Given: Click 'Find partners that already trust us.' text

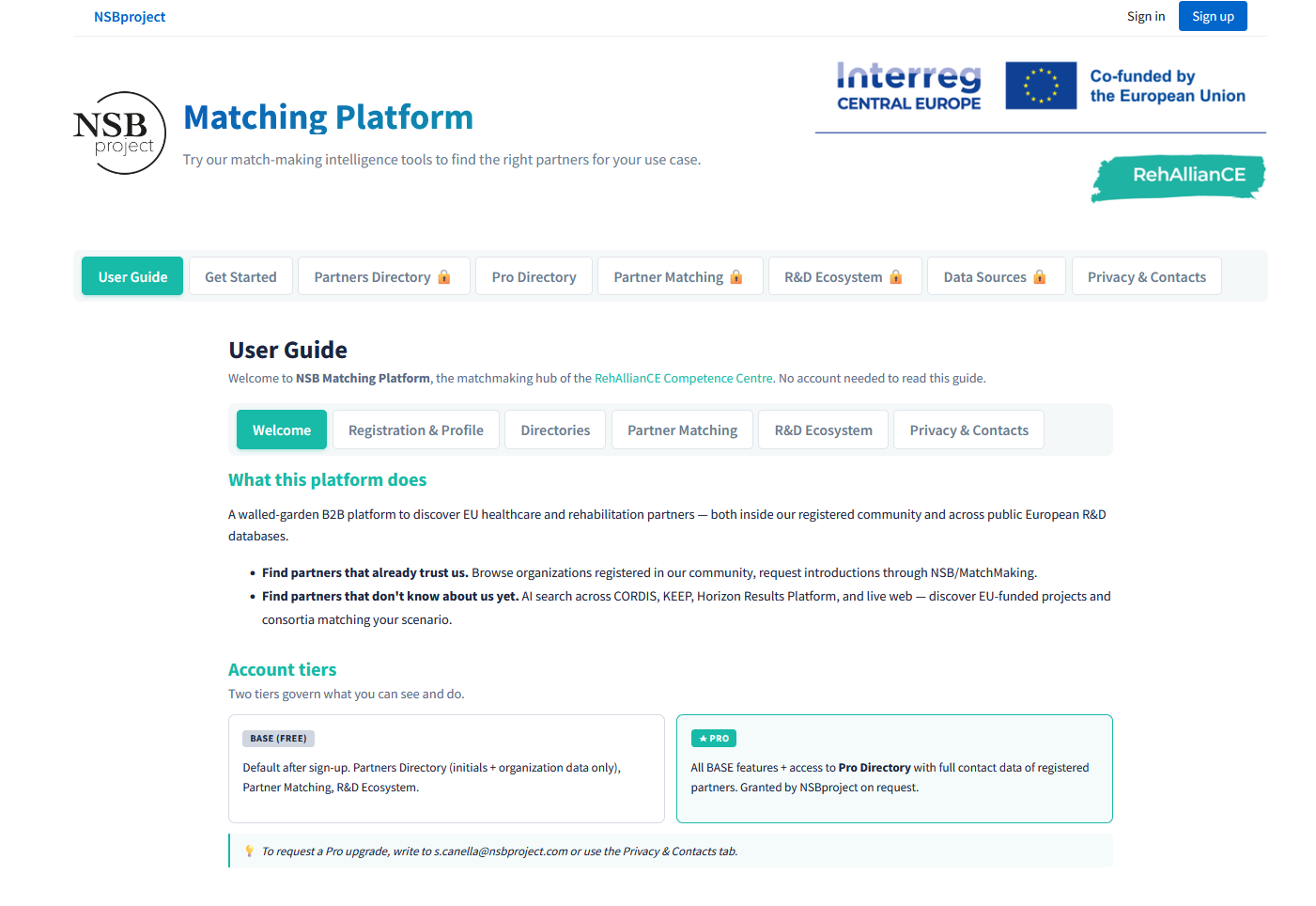Looking at the screenshot, I should [x=364, y=572].
